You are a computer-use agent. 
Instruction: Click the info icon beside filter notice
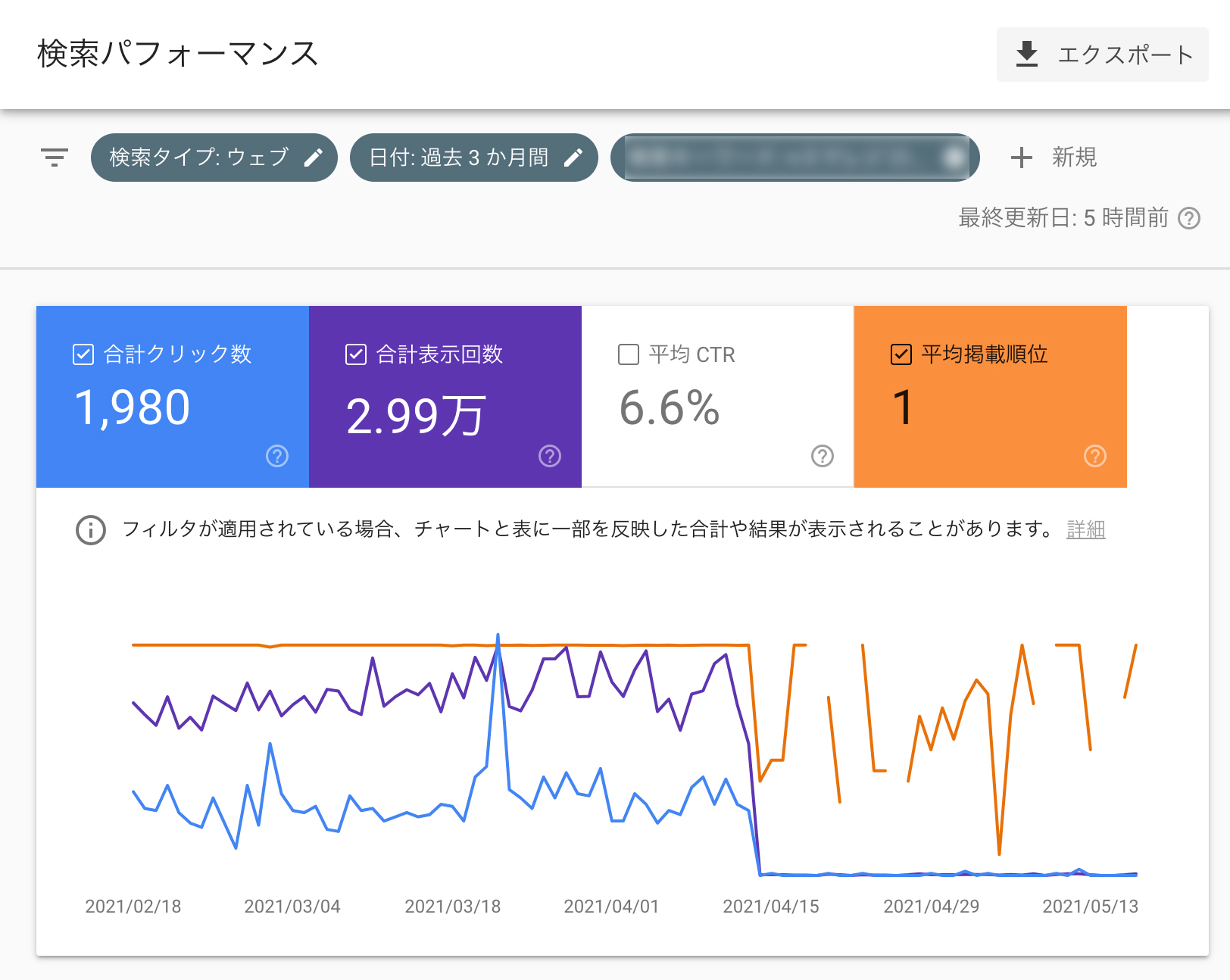[91, 529]
